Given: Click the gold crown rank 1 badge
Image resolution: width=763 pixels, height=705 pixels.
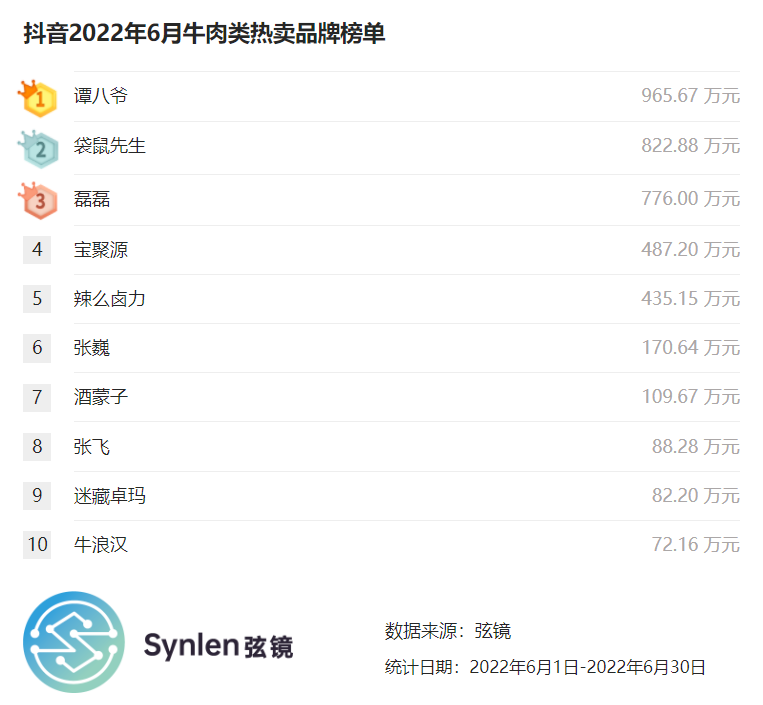Looking at the screenshot, I should click(38, 98).
